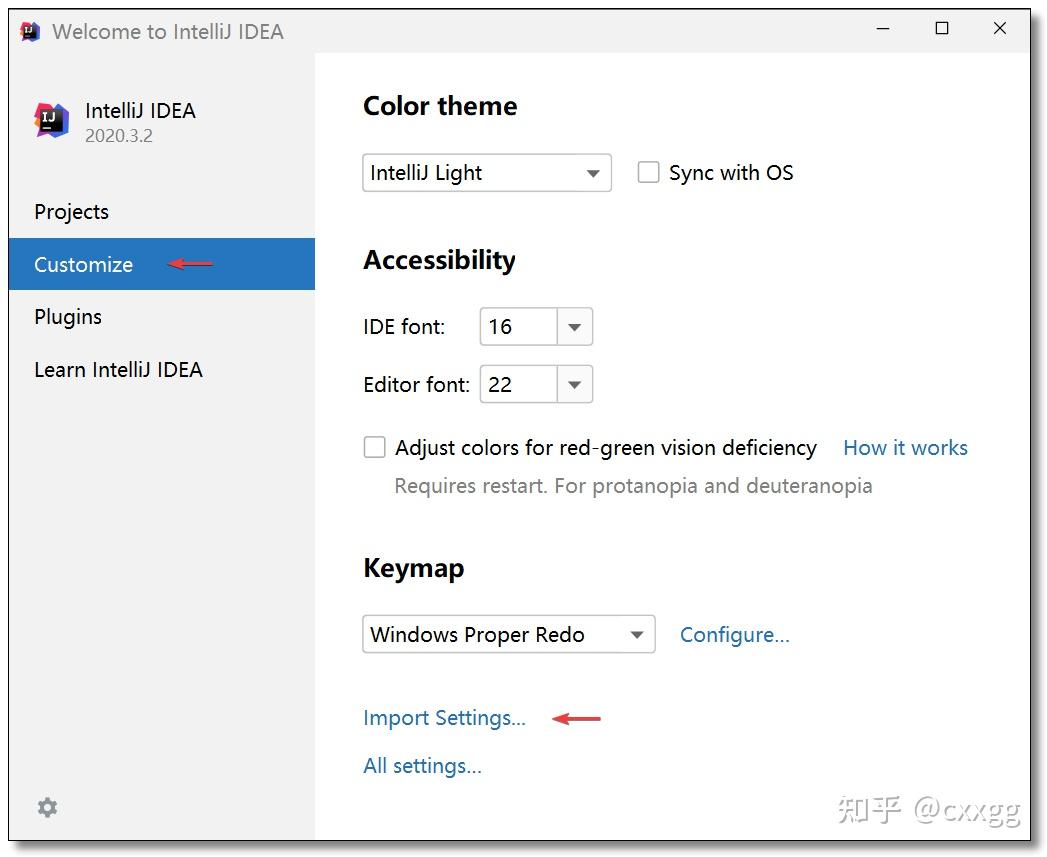Open the How it works link

pyautogui.click(x=904, y=447)
